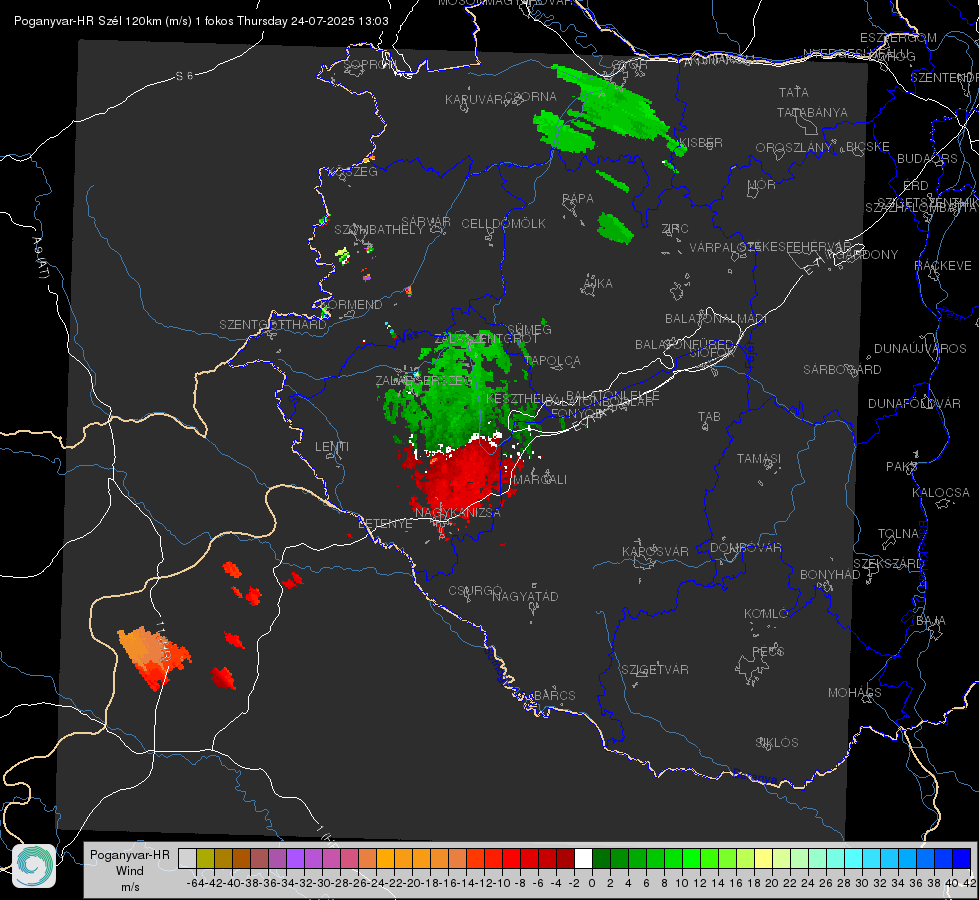This screenshot has height=900, width=979.
Task: Click the NAGYATAD town label
Action: point(525,596)
